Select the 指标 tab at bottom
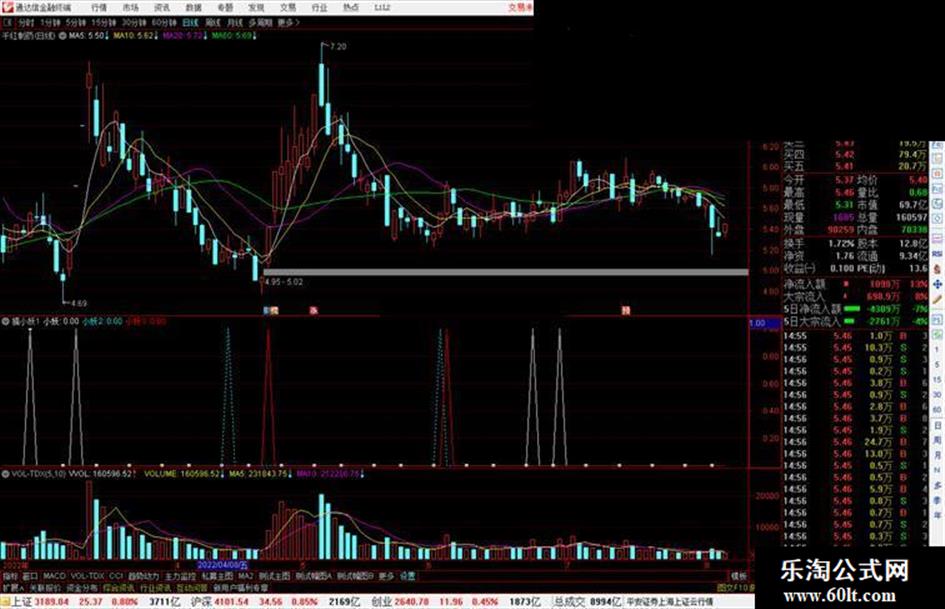Screen dimensions: 945x609 (10, 576)
